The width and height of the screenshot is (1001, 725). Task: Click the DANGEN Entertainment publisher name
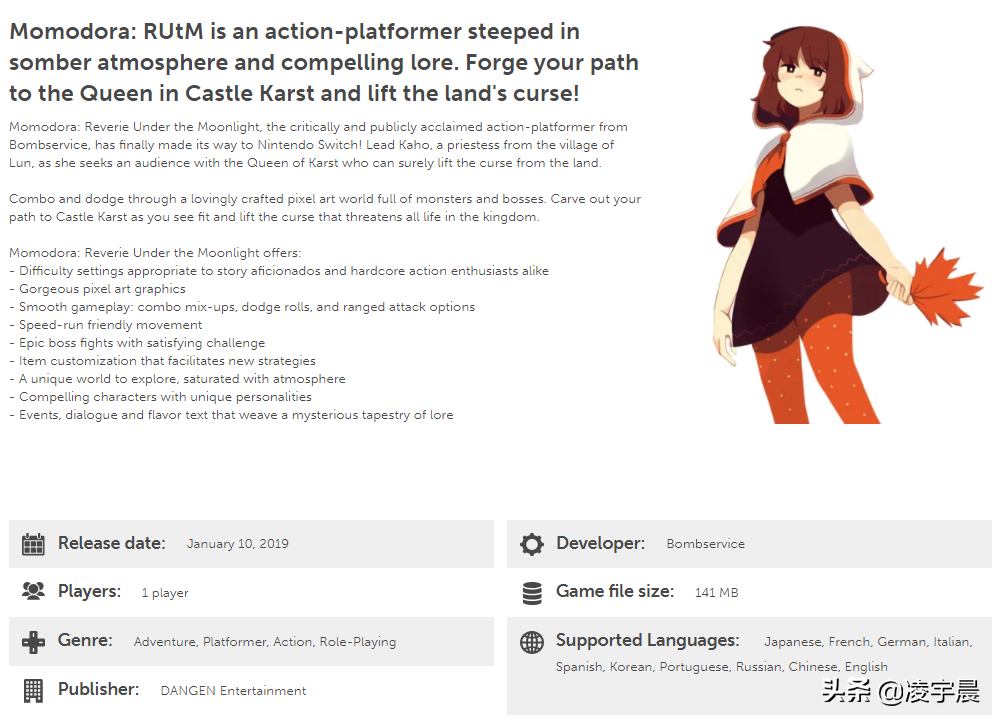pos(233,691)
